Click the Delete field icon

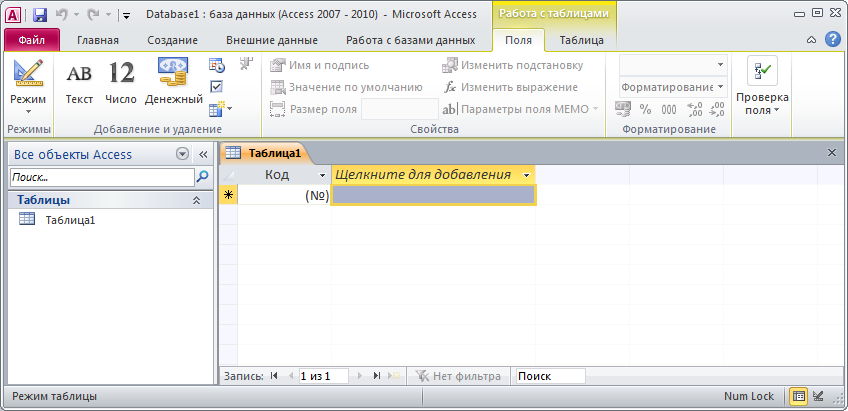coord(246,64)
